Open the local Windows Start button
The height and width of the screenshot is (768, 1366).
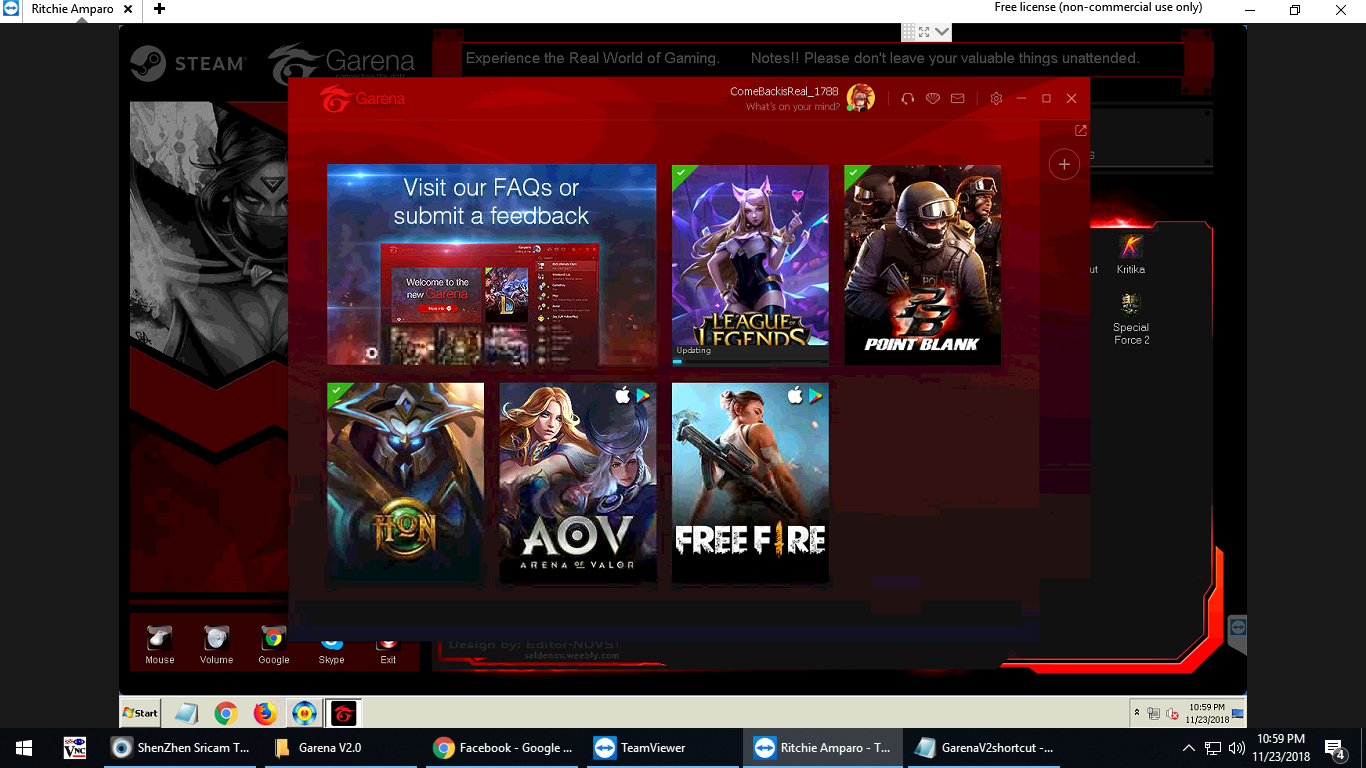pyautogui.click(x=23, y=748)
